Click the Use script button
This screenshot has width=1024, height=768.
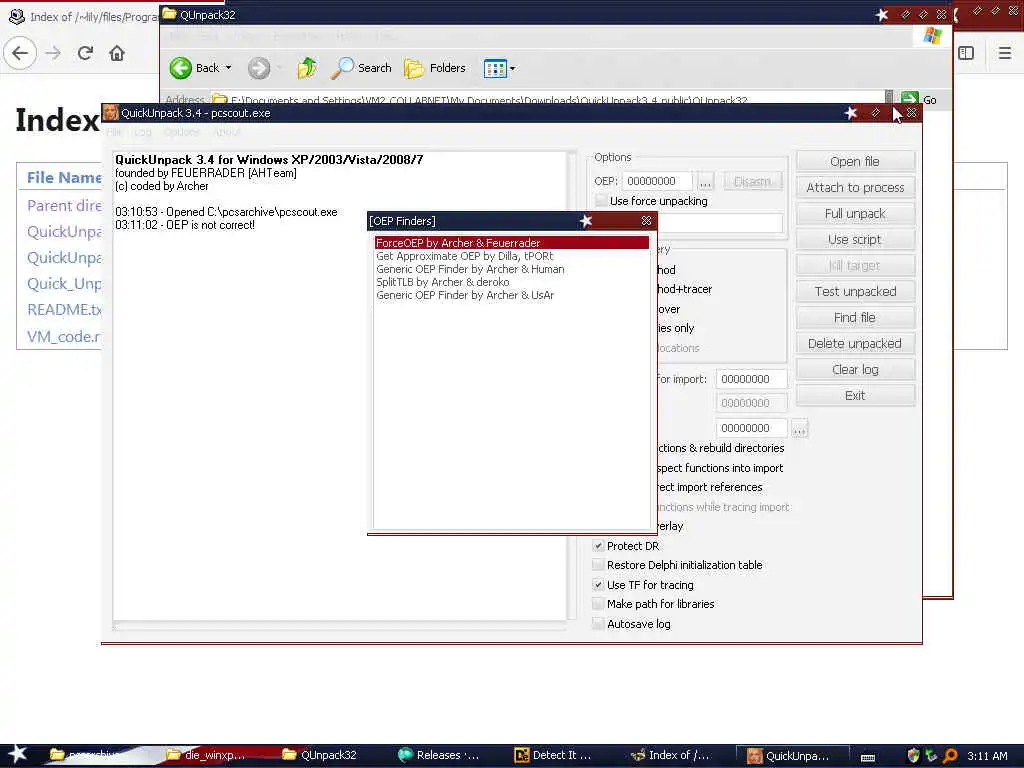pos(855,240)
